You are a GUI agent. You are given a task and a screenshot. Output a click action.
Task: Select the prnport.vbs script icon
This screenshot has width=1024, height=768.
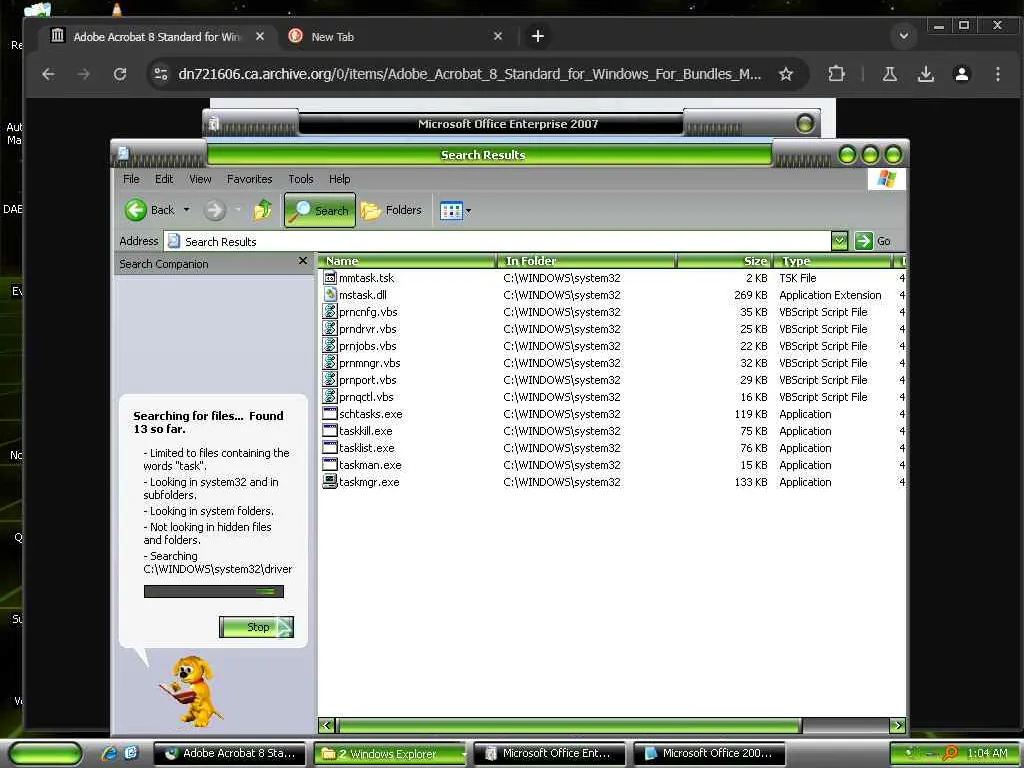(330, 379)
